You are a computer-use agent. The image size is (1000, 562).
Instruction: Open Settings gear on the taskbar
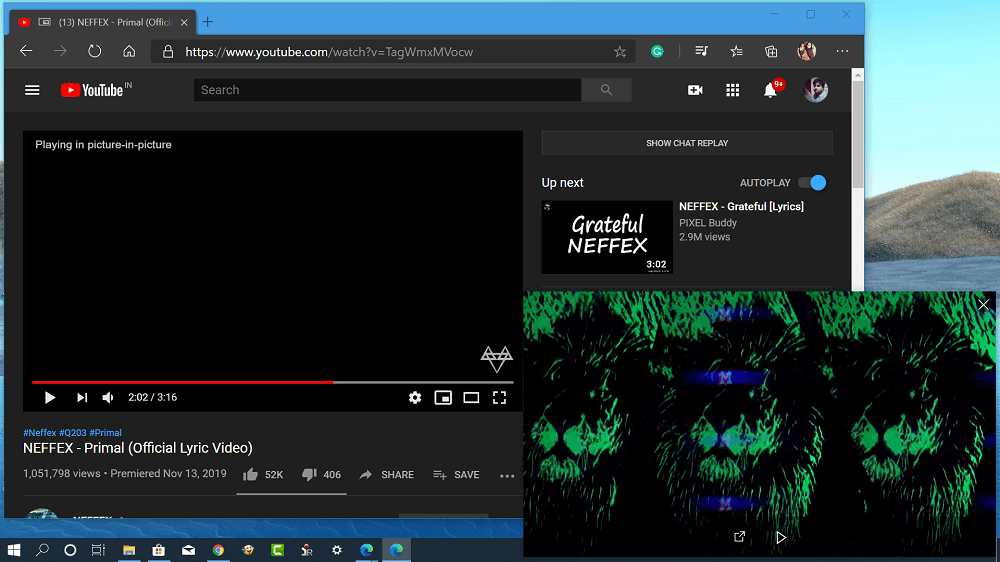coord(337,550)
